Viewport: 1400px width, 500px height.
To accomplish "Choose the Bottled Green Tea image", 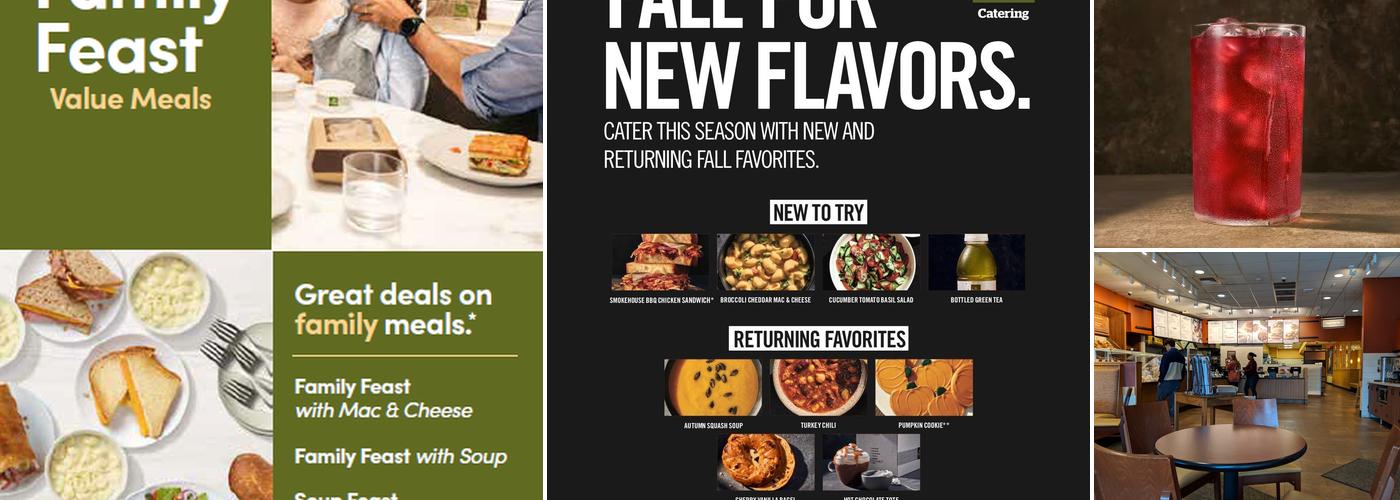I will tap(976, 262).
